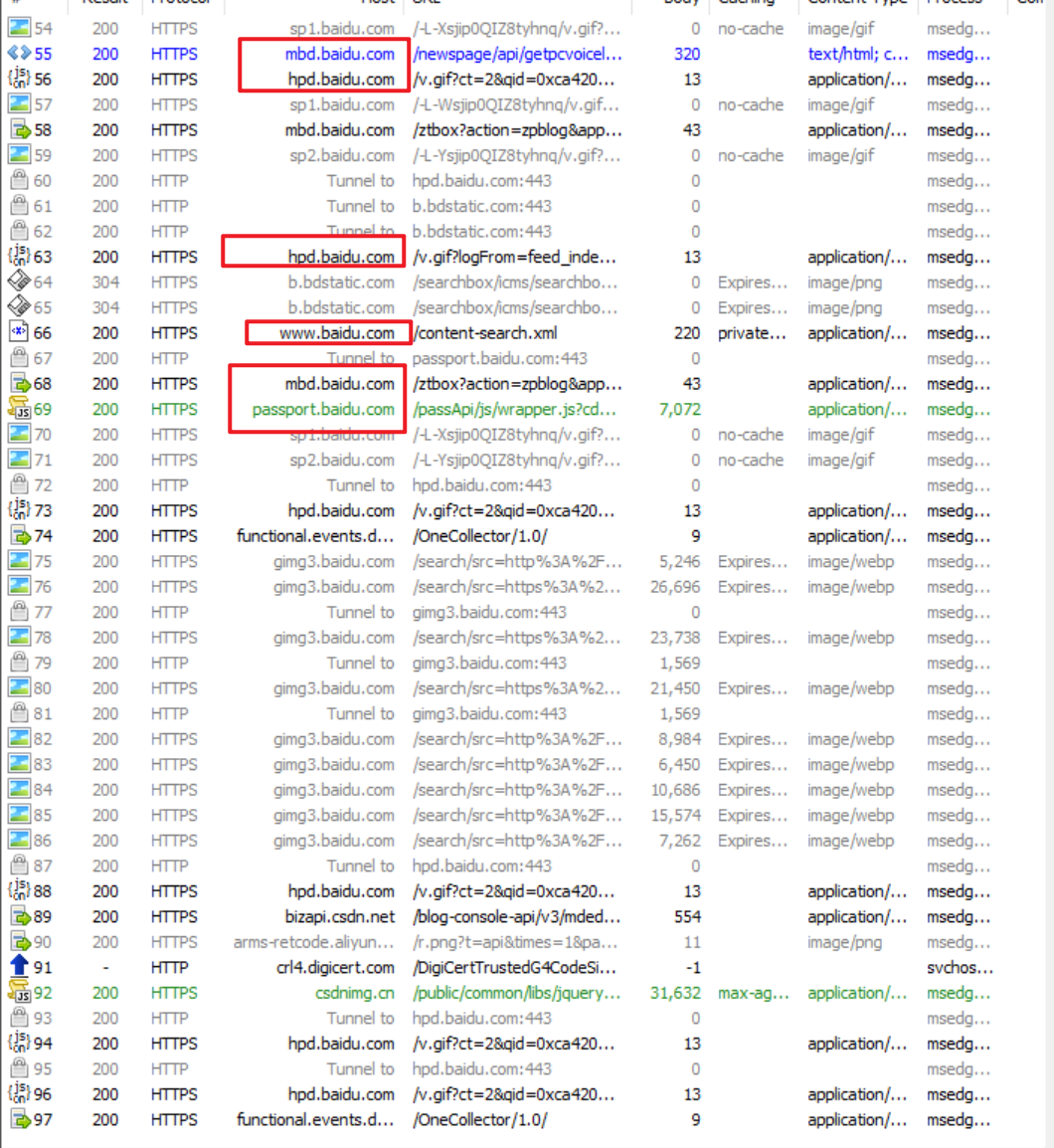Click the lock icon of session 79
The width and height of the screenshot is (1054, 1148).
[19, 663]
